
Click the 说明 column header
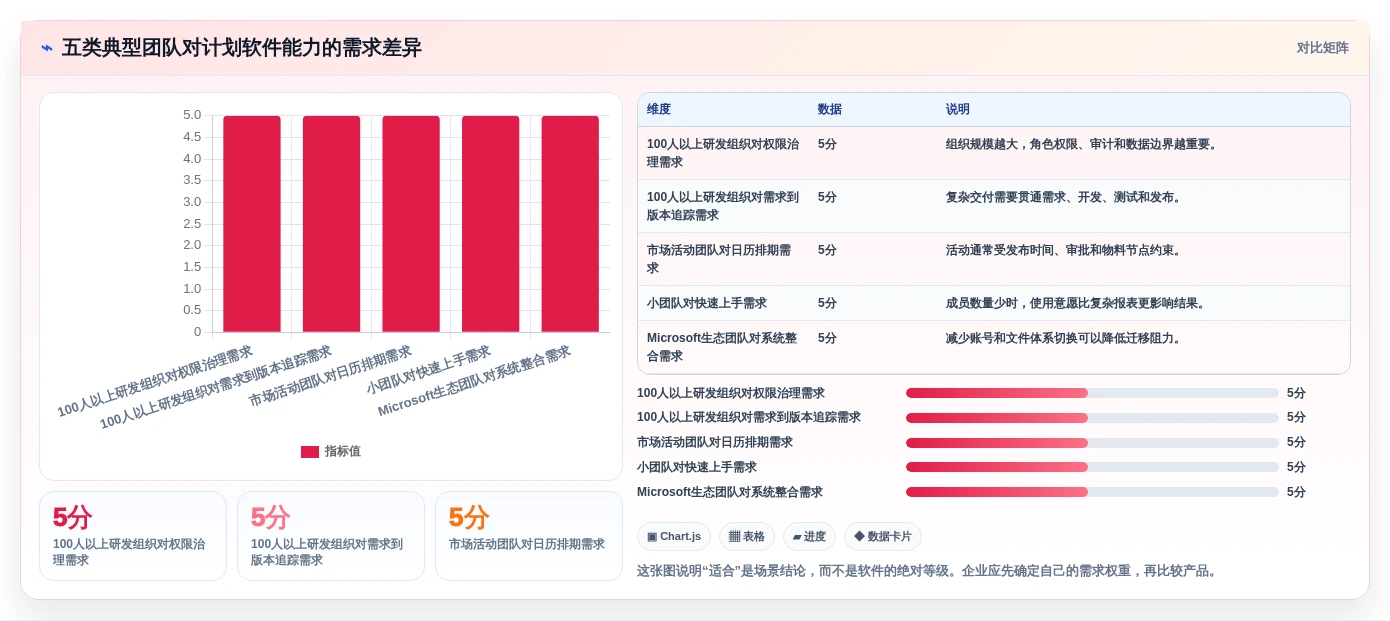coord(958,110)
